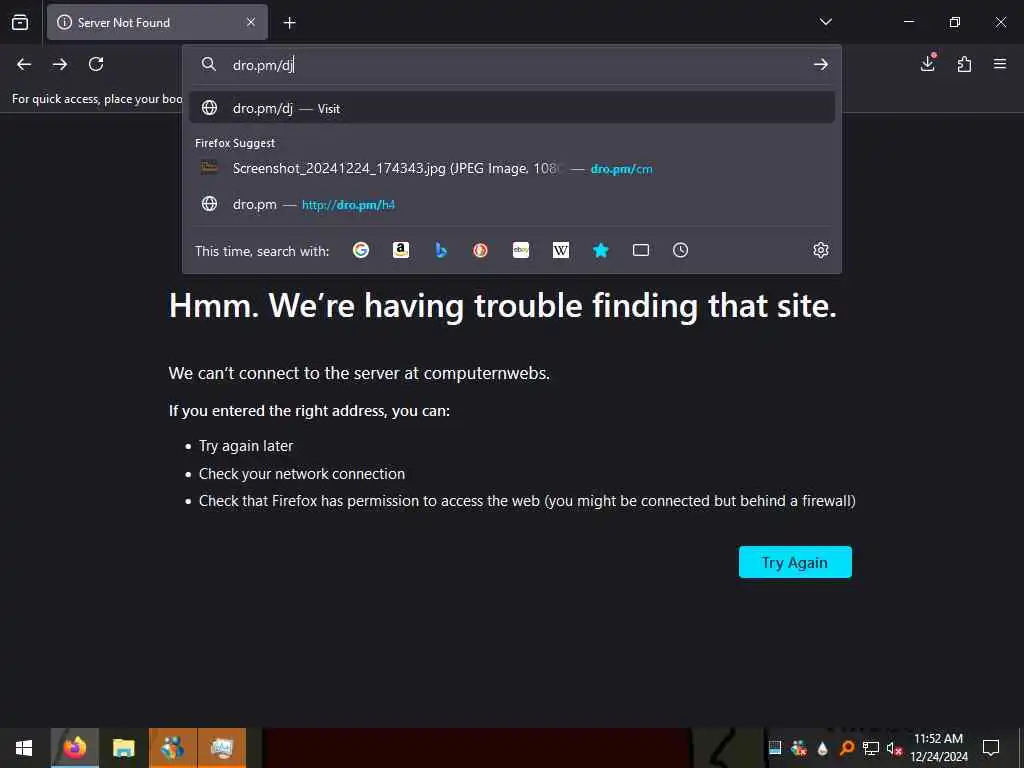Search this time with Bing

coord(441,250)
